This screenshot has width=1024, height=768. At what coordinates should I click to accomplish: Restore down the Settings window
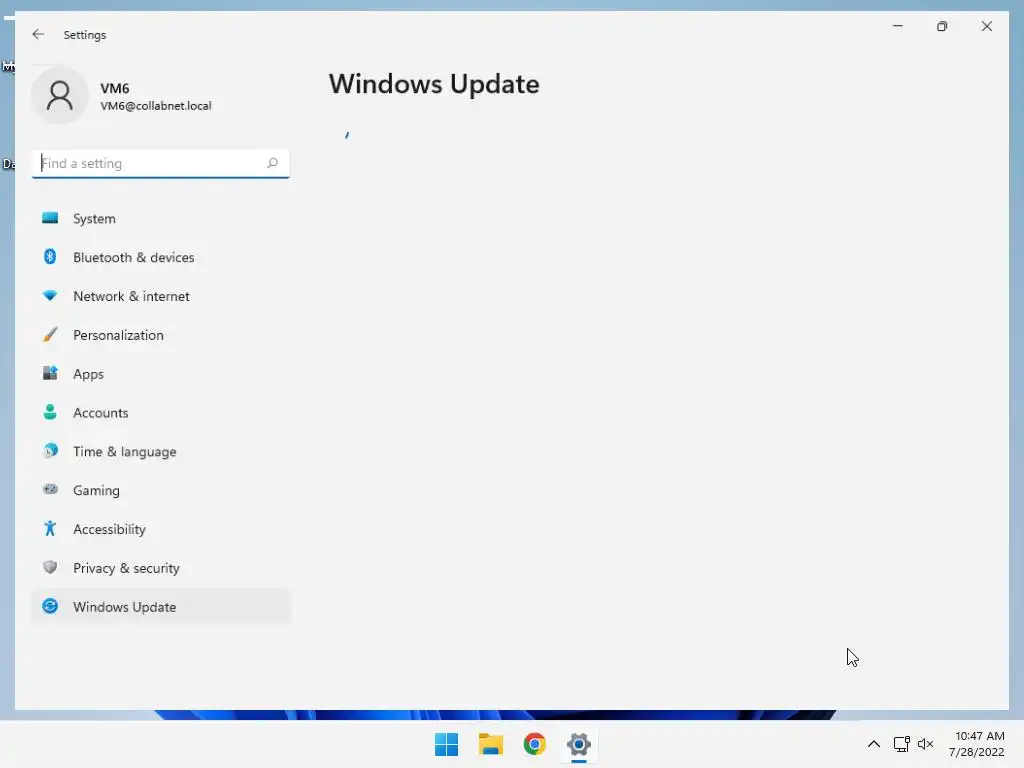click(942, 26)
